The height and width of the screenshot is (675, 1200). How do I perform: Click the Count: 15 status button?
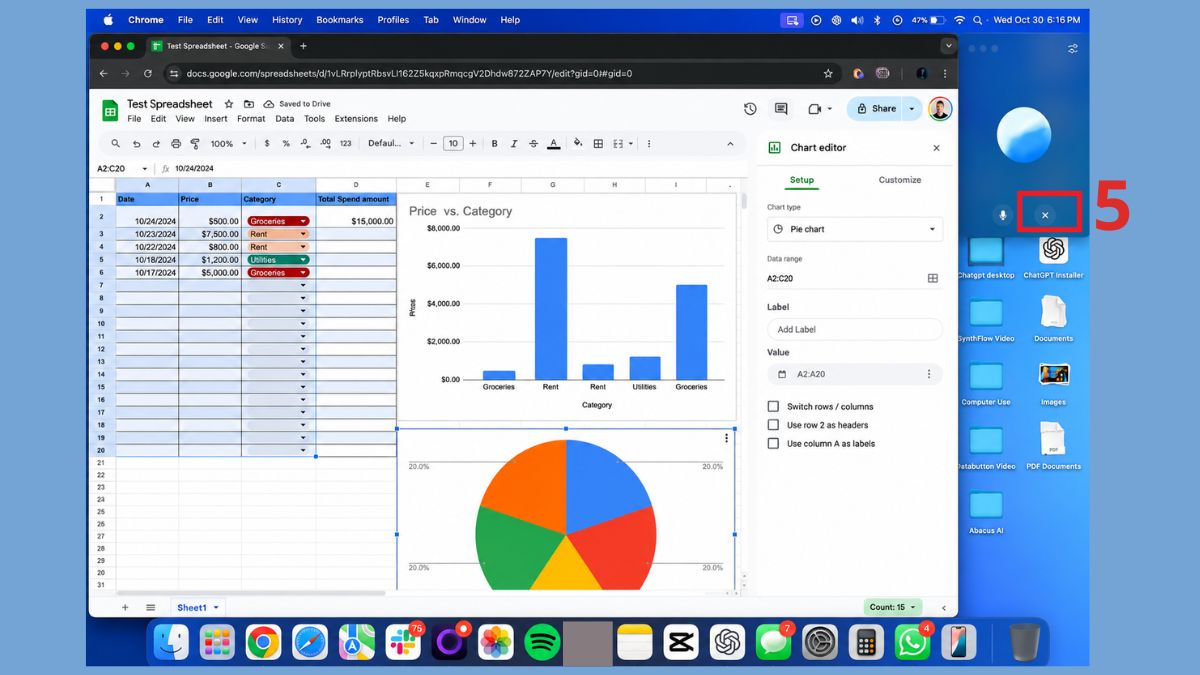point(893,607)
